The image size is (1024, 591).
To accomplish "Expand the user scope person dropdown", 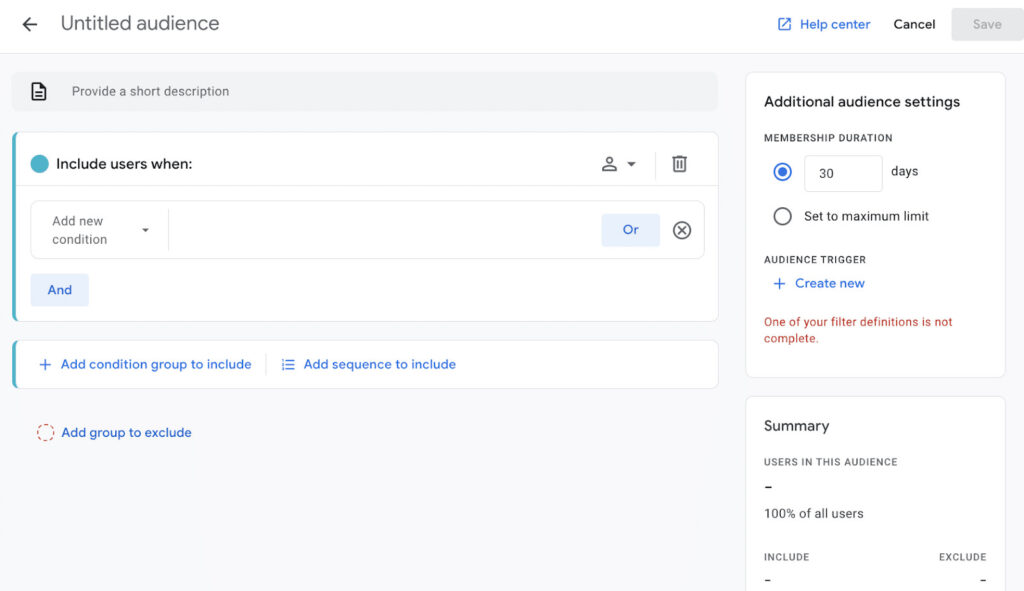I will point(618,164).
